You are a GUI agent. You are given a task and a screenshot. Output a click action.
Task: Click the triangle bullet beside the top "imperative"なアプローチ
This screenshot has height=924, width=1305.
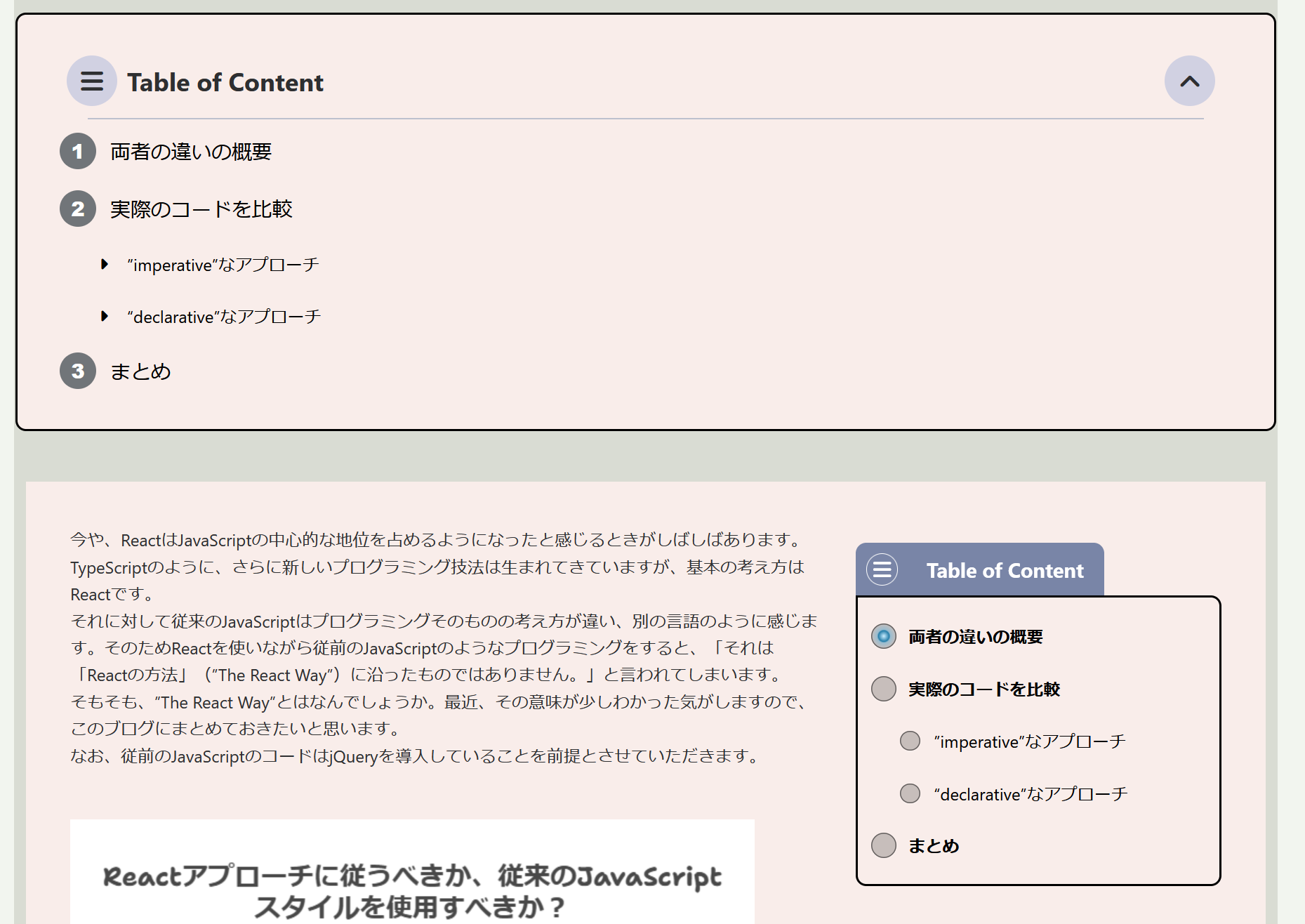coord(105,265)
